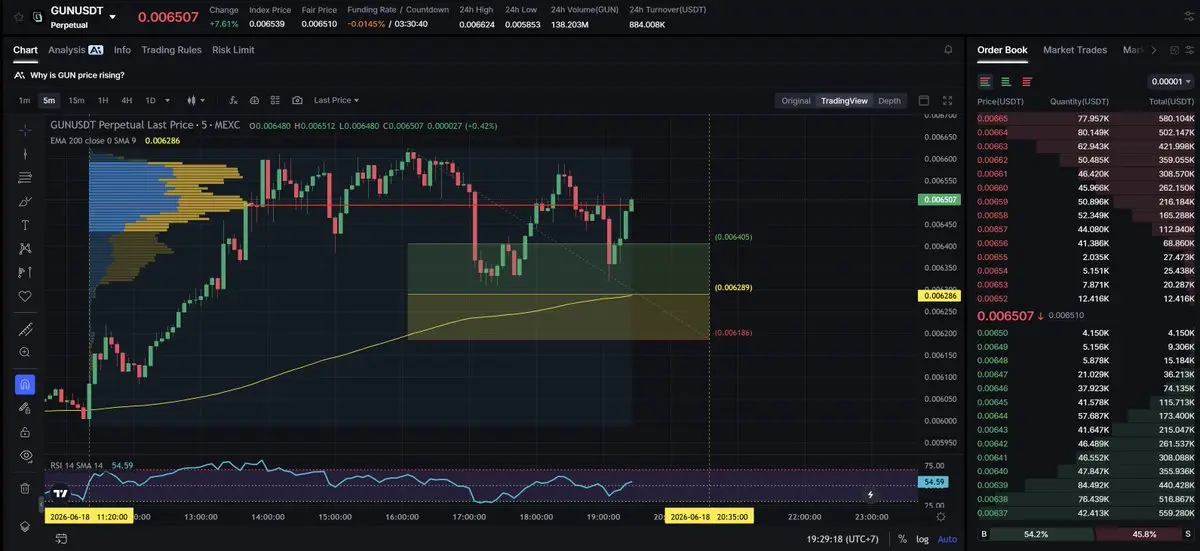
Task: Switch to the Chart tab
Action: click(x=25, y=50)
